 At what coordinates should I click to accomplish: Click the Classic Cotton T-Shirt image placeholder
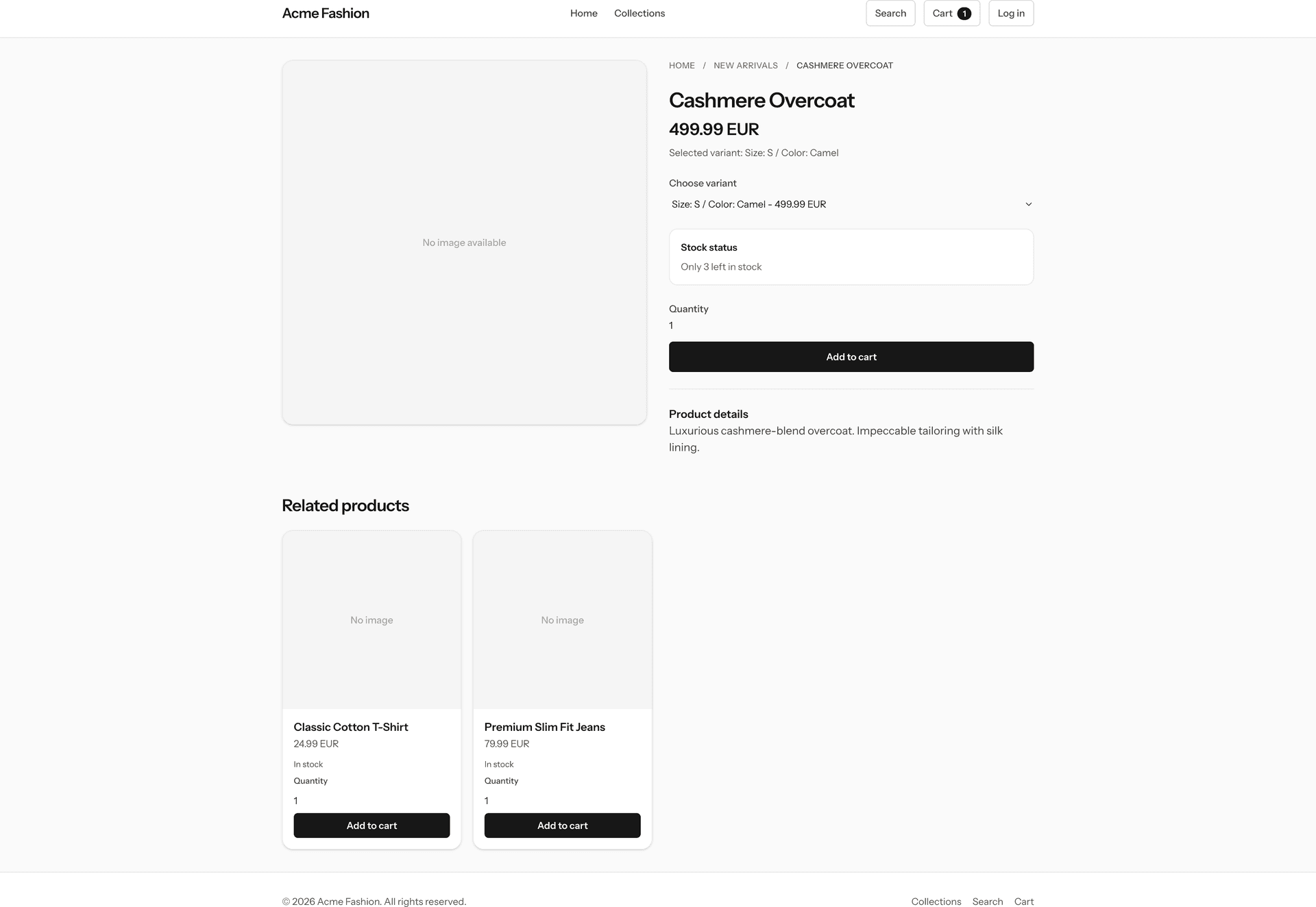click(371, 619)
